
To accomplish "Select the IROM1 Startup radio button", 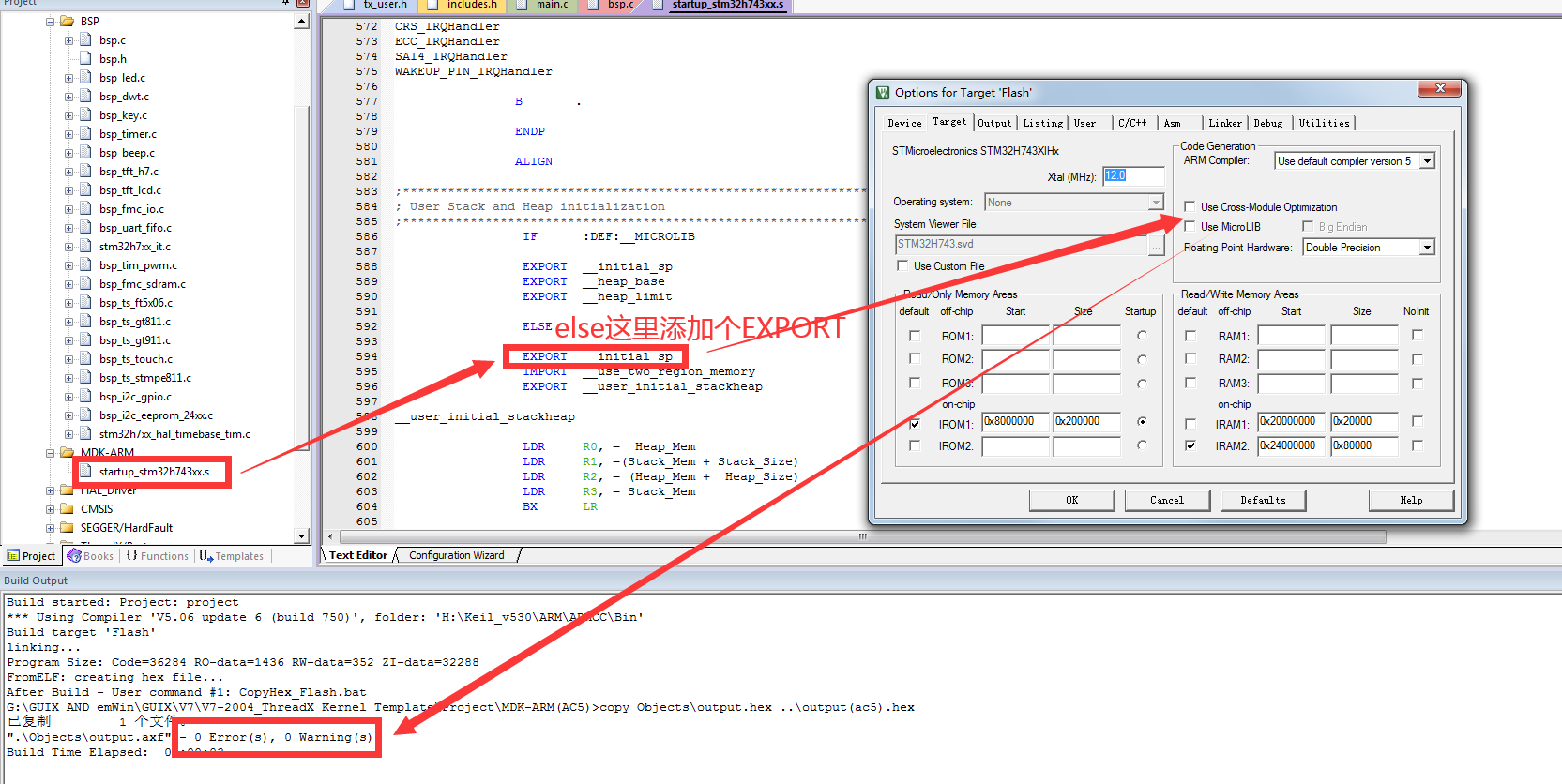I will pyautogui.click(x=1142, y=422).
